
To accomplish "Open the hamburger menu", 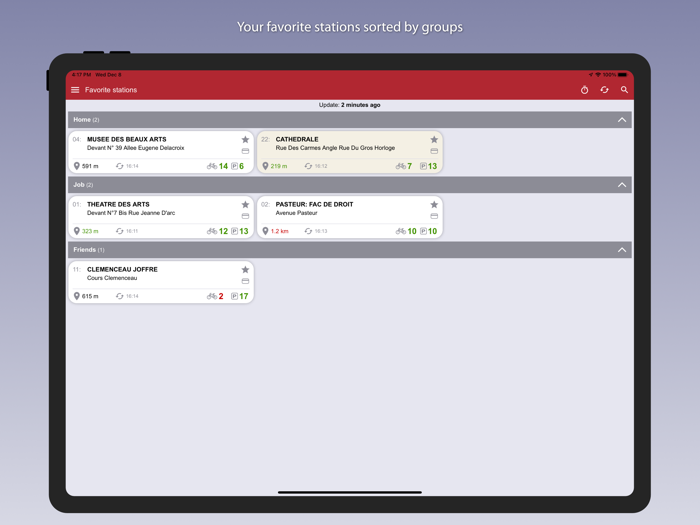I will (x=75, y=90).
